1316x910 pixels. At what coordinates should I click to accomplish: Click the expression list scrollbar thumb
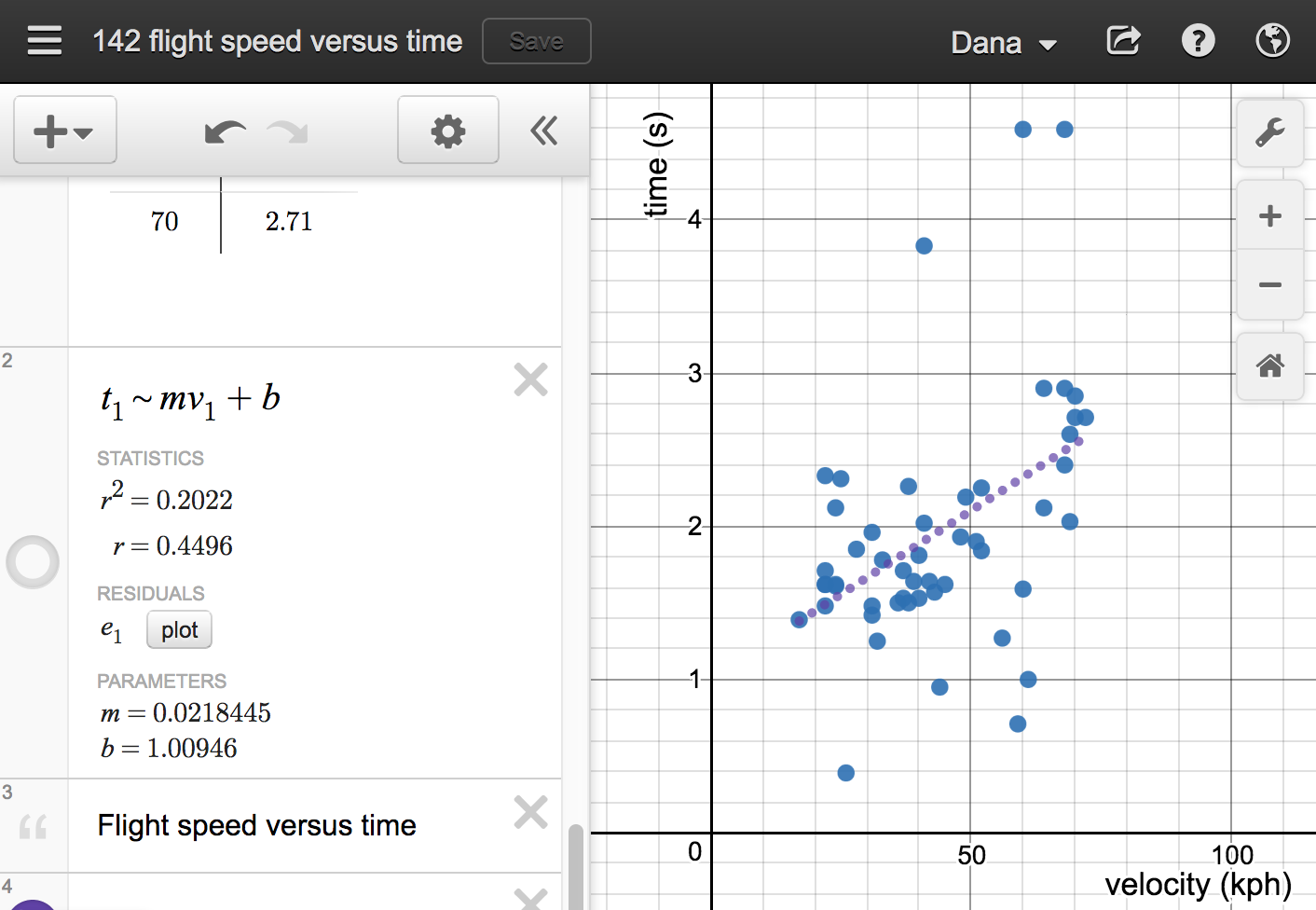[576, 867]
